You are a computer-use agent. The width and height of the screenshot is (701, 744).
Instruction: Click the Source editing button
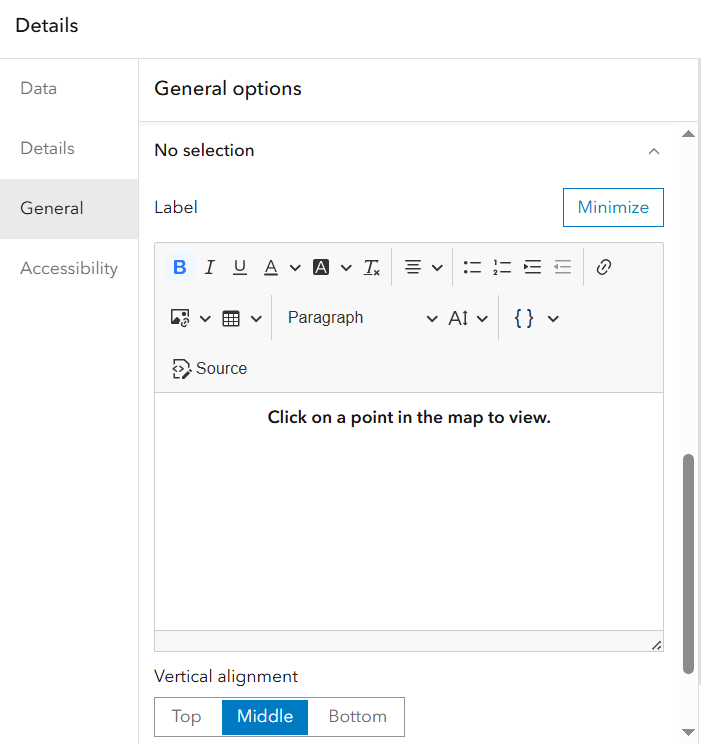210,368
